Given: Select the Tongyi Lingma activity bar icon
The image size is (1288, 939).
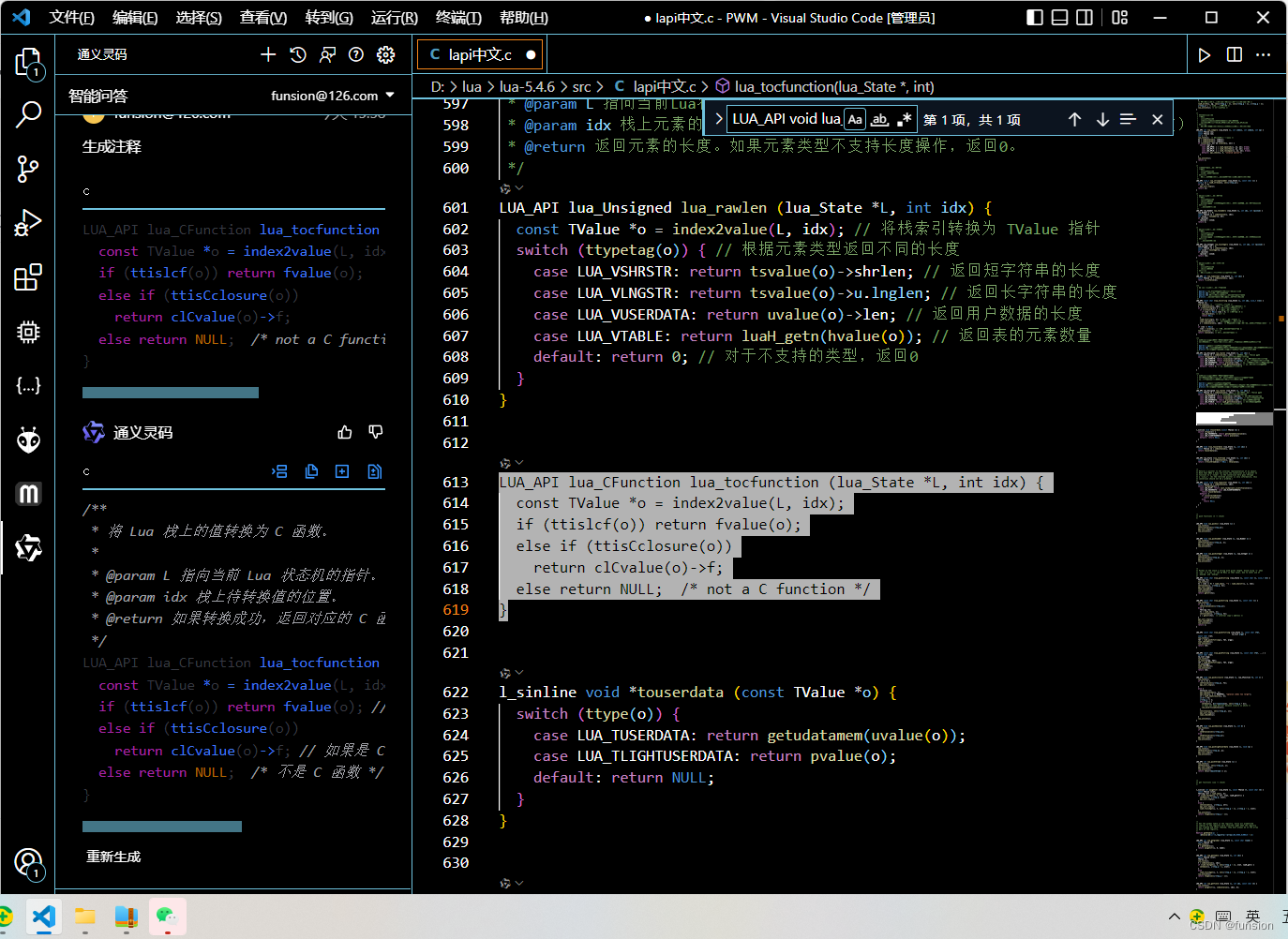Looking at the screenshot, I should [28, 547].
